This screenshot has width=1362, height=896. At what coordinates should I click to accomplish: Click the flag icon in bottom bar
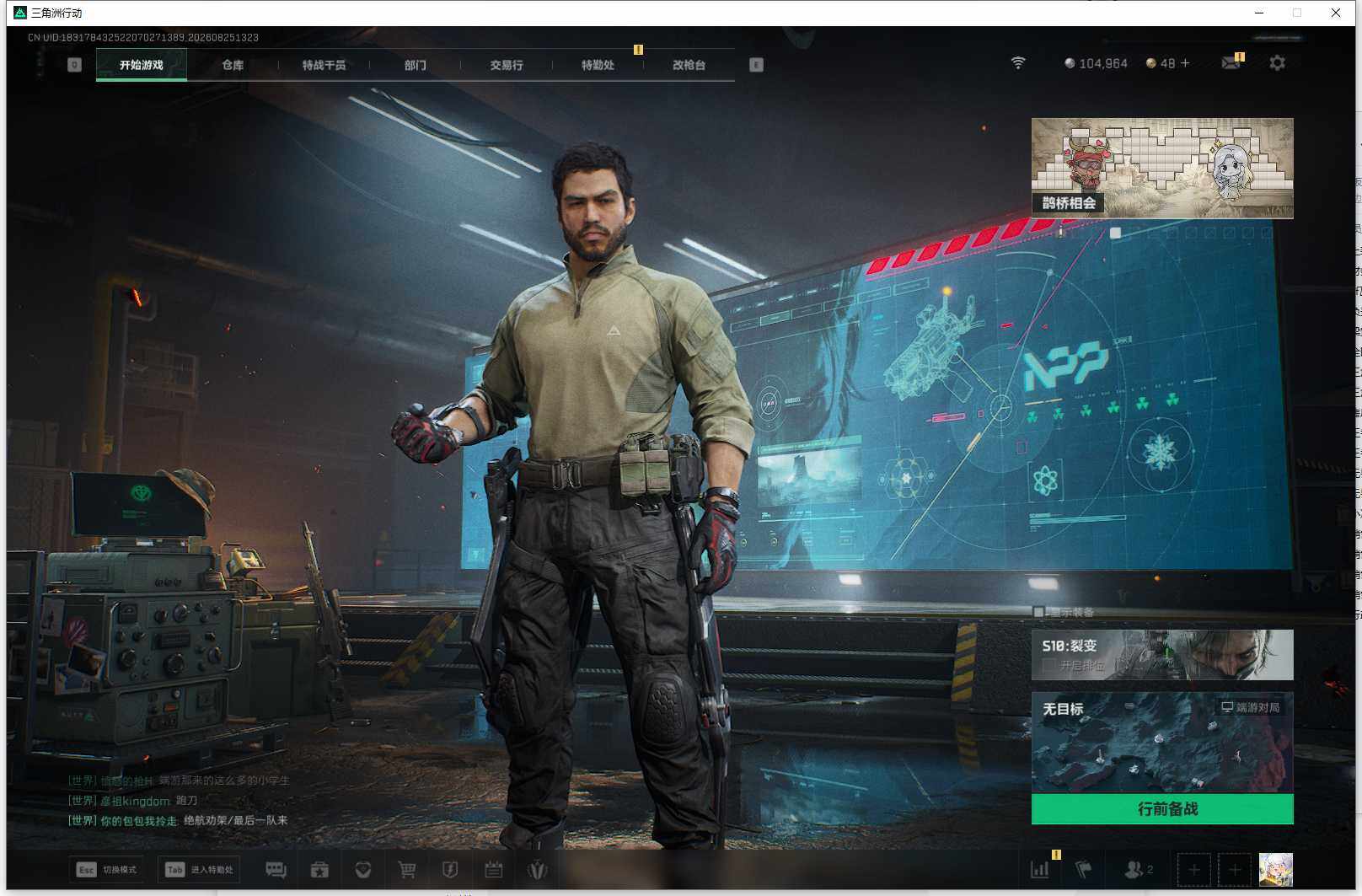pyautogui.click(x=1084, y=869)
